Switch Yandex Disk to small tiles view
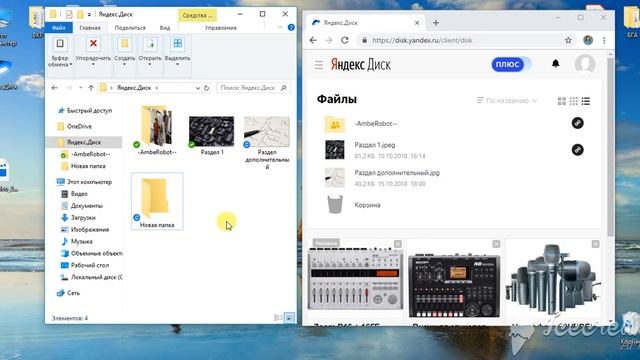The height and width of the screenshot is (360, 640). (x=573, y=101)
